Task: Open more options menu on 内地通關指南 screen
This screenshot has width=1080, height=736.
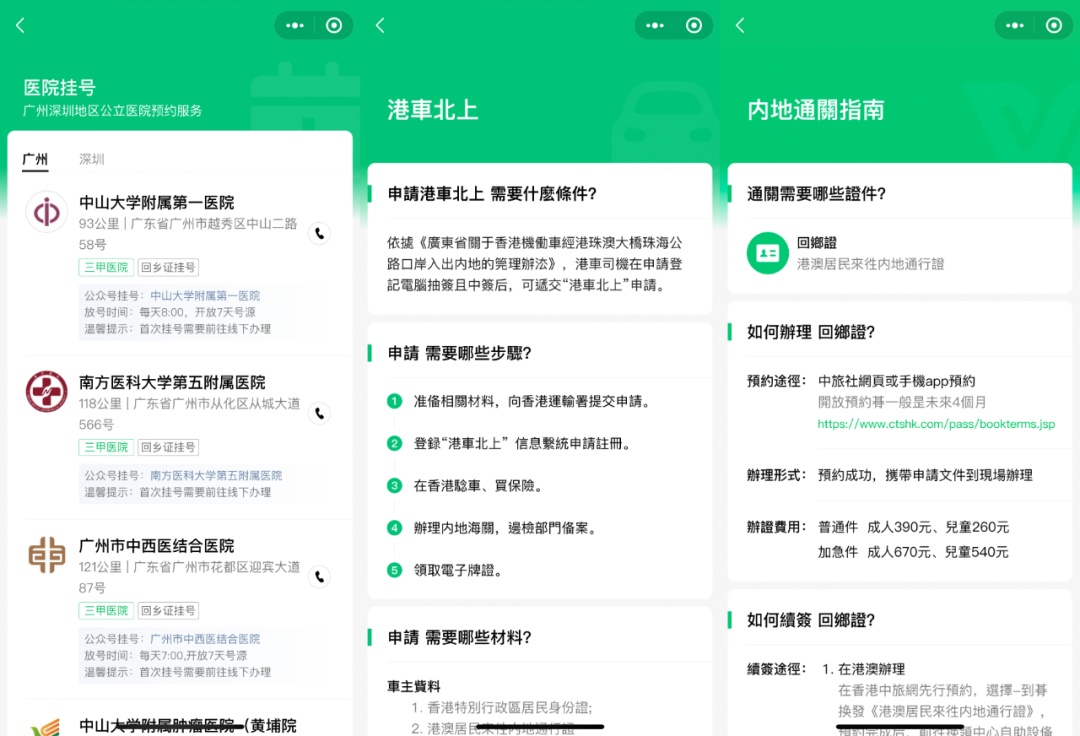Action: (1015, 25)
